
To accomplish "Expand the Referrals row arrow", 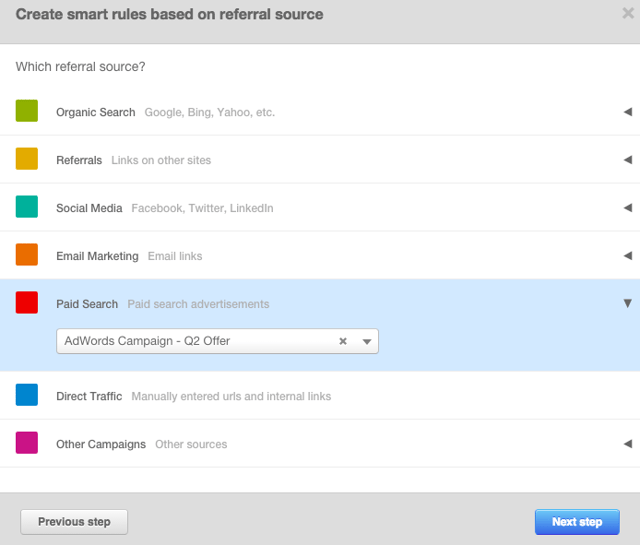I will (x=627, y=160).
